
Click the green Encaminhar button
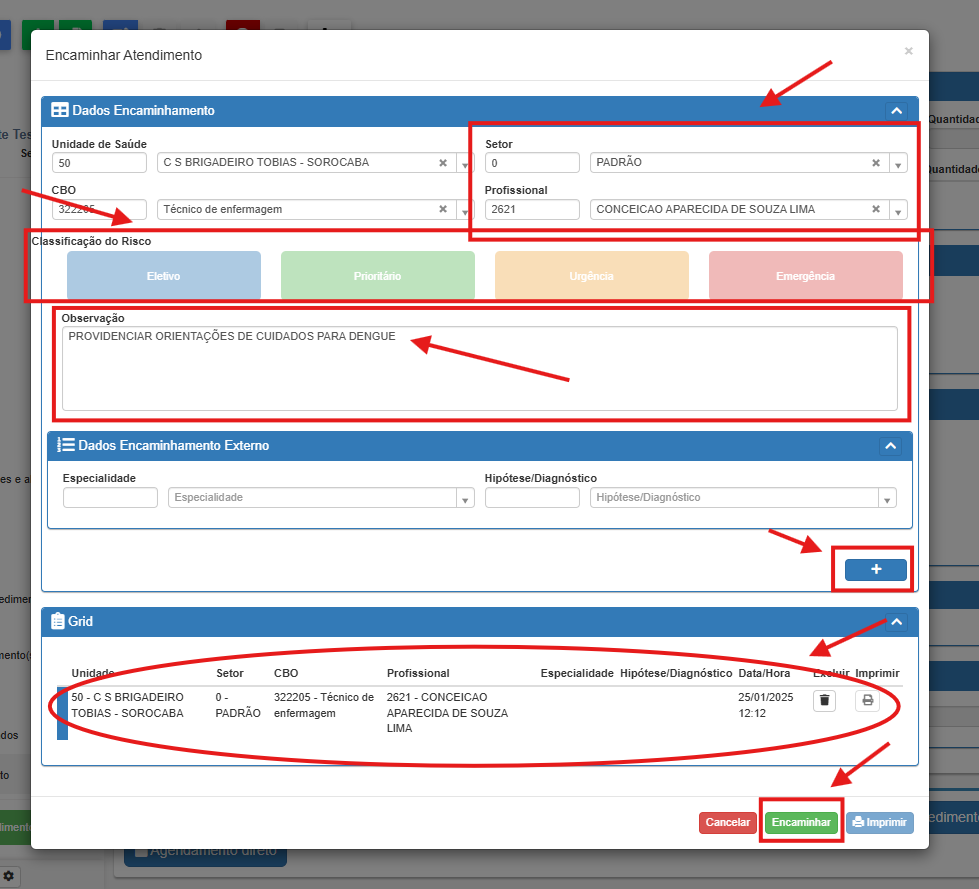pos(801,822)
